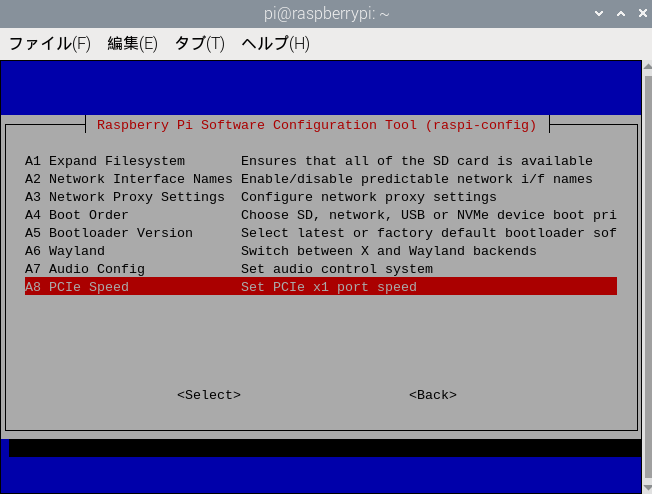Click the <Select> button
The width and height of the screenshot is (652, 494).
[x=209, y=395]
